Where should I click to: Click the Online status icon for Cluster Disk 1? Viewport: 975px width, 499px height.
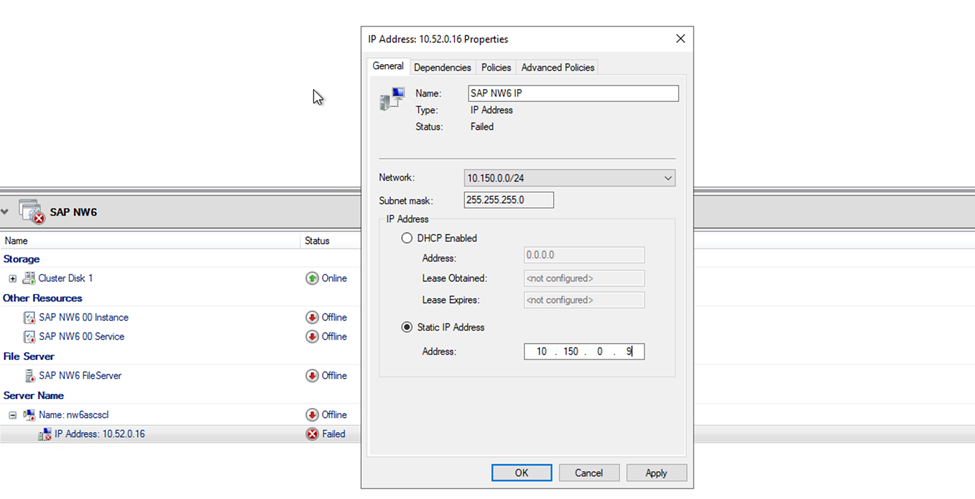[312, 278]
